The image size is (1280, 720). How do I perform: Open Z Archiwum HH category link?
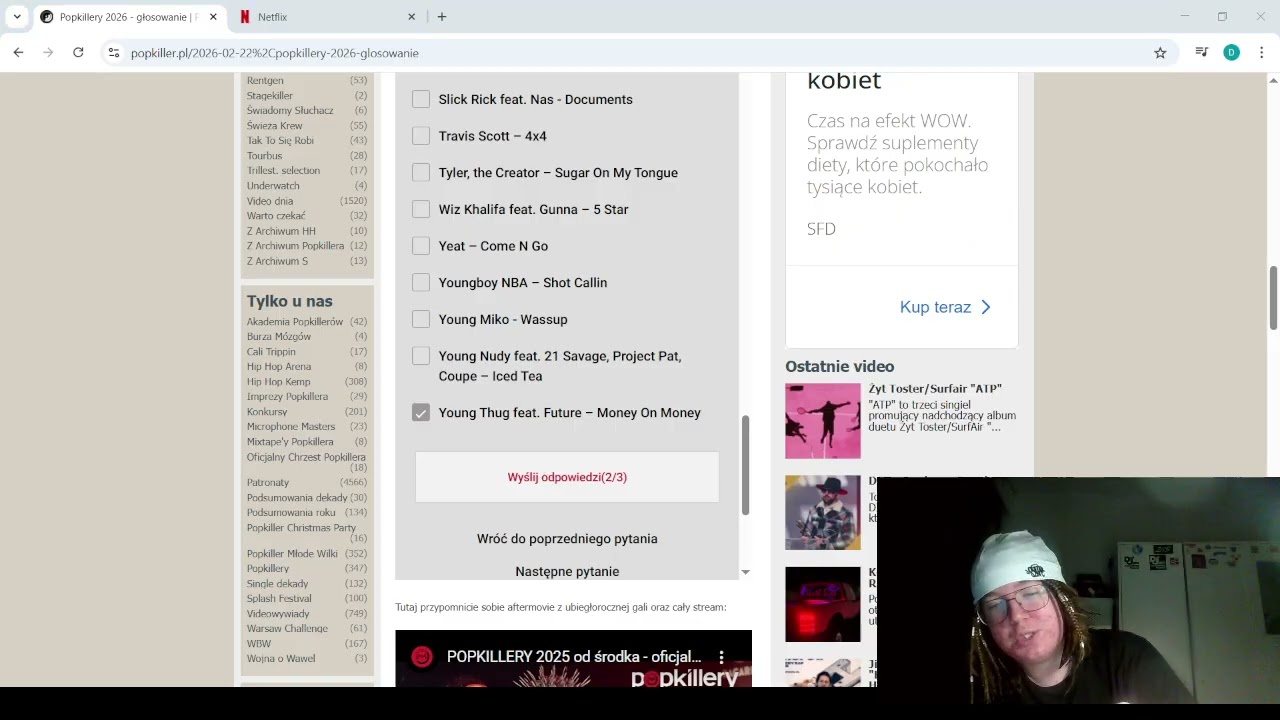[x=281, y=231]
